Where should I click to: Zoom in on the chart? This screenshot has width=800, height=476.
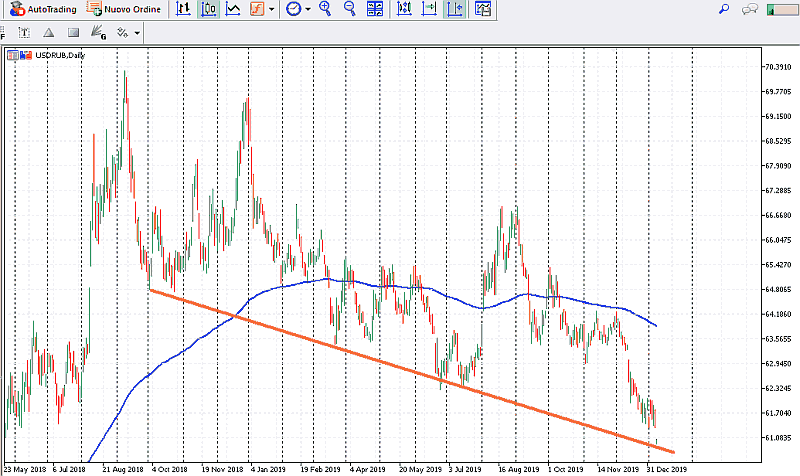(x=325, y=9)
